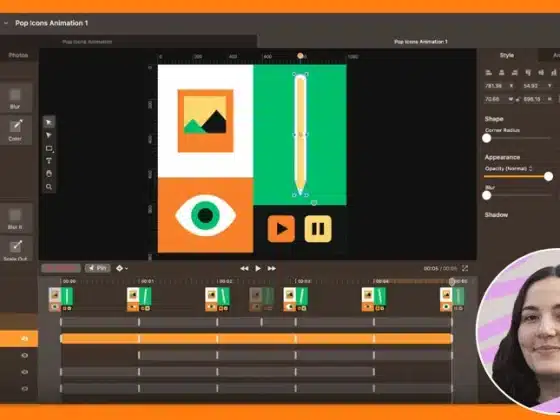This screenshot has width=560, height=420.
Task: Open the keyframe dropdown chevron
Action: [126, 269]
